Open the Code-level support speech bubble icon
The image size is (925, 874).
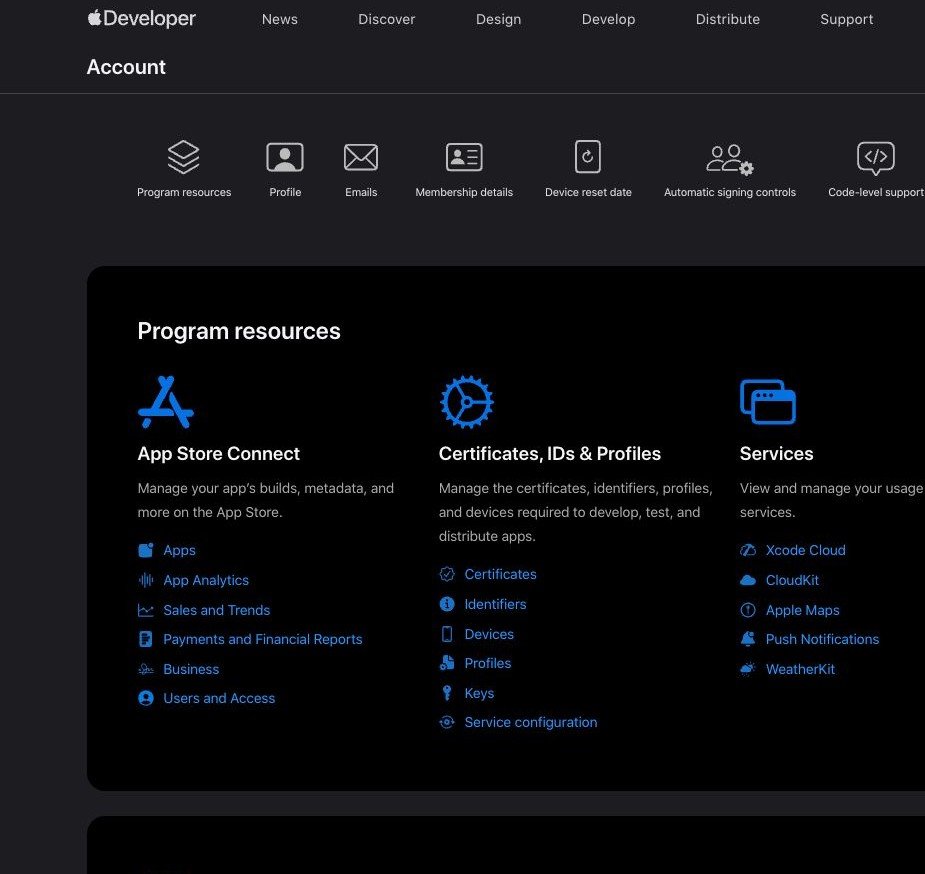tap(876, 158)
